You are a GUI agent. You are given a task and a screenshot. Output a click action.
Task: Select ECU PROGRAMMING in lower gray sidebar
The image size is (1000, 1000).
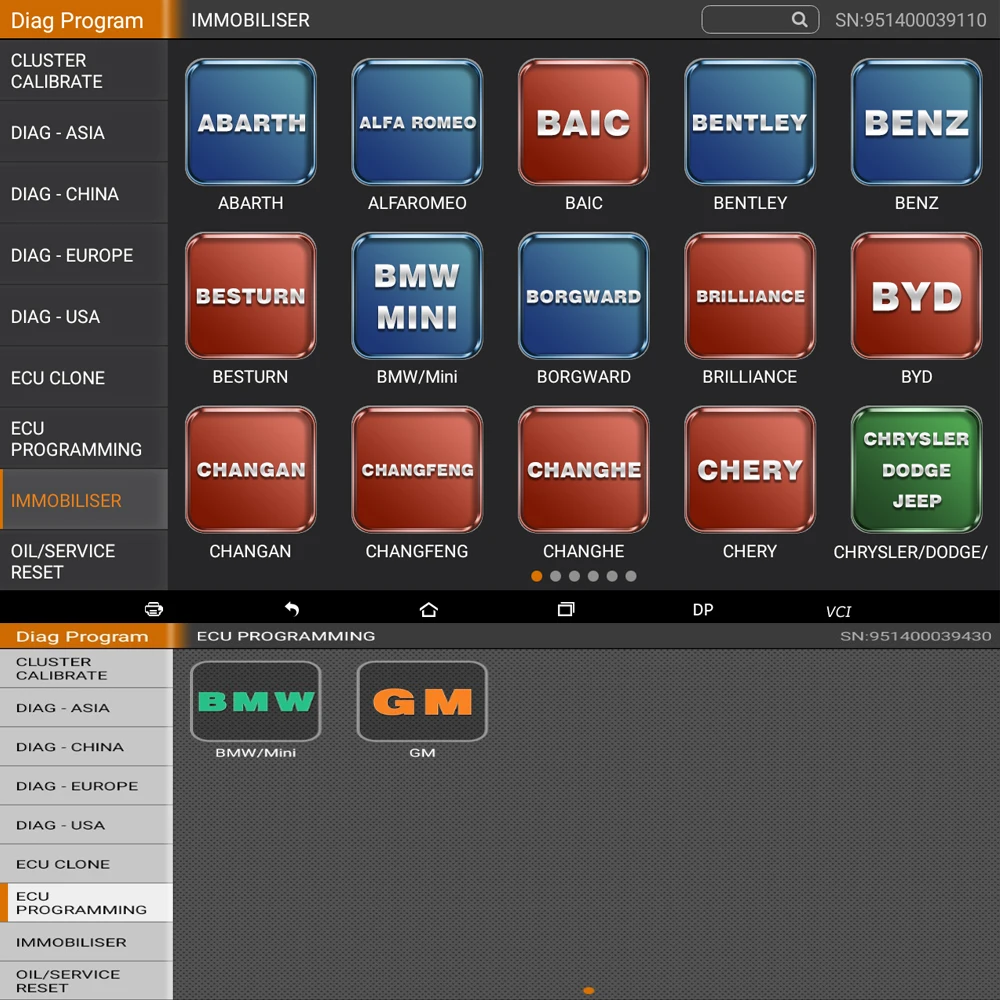pyautogui.click(x=86, y=903)
